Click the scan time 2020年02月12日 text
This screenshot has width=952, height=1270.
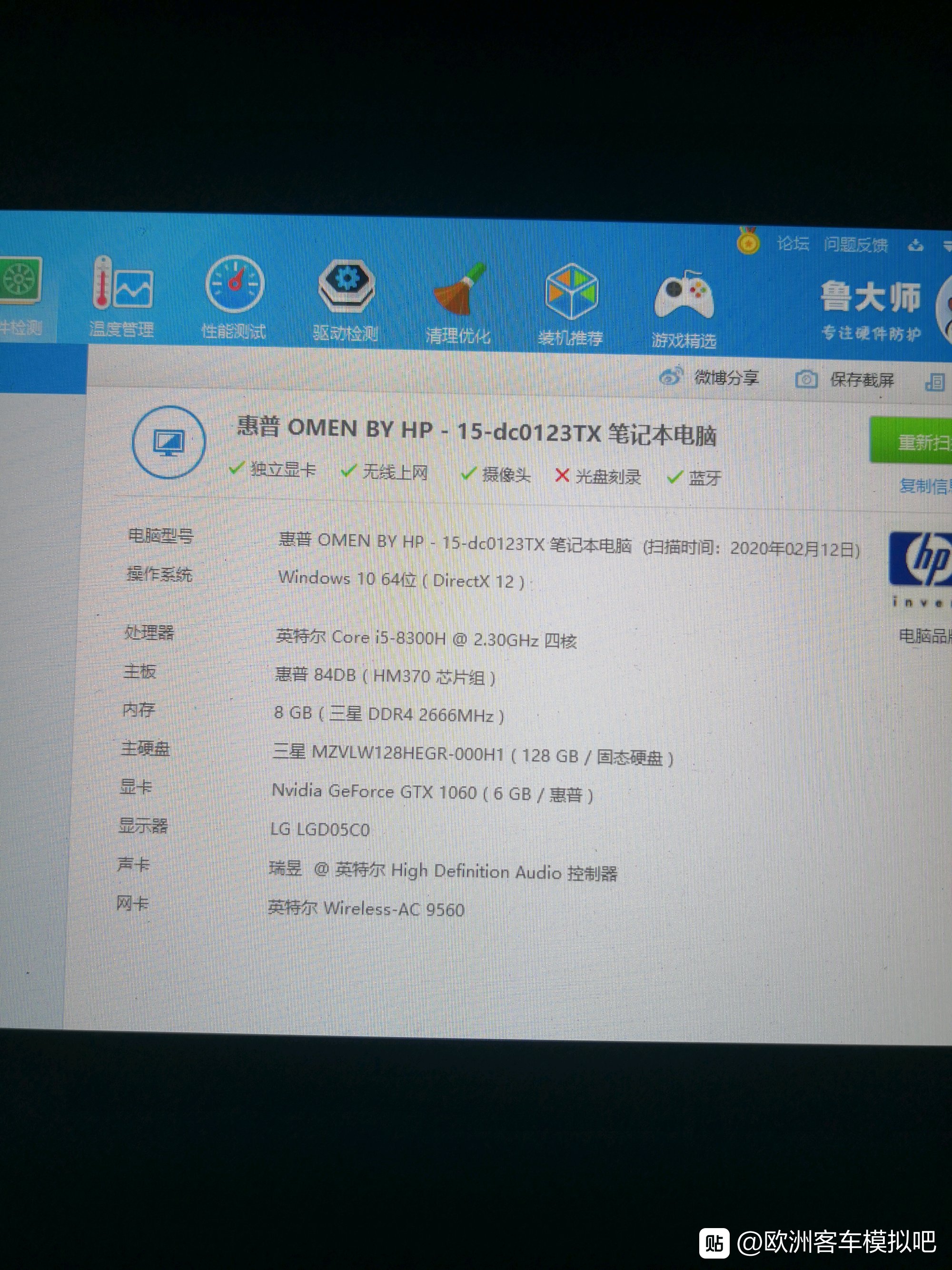point(752,548)
